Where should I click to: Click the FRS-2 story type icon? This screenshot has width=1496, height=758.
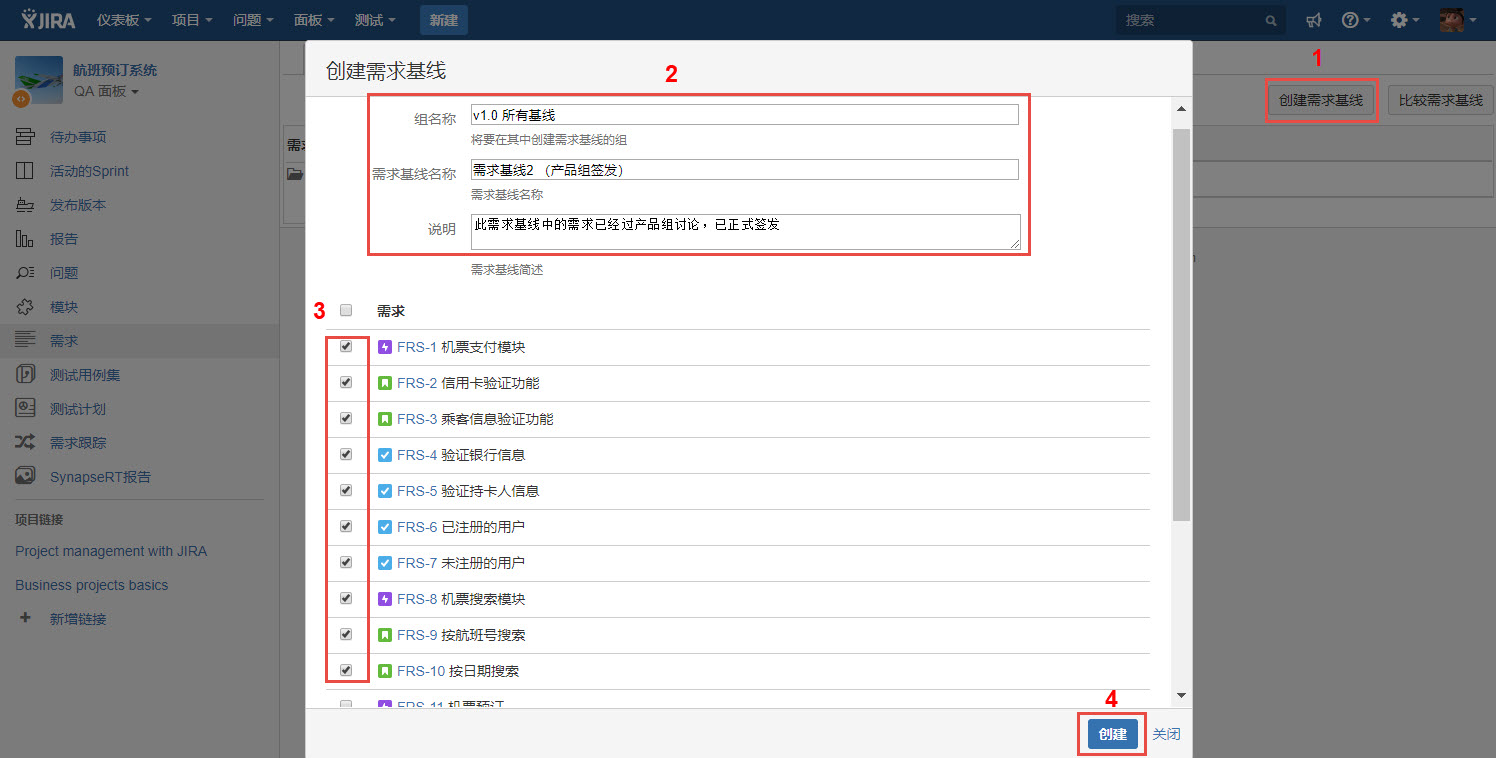[x=385, y=383]
